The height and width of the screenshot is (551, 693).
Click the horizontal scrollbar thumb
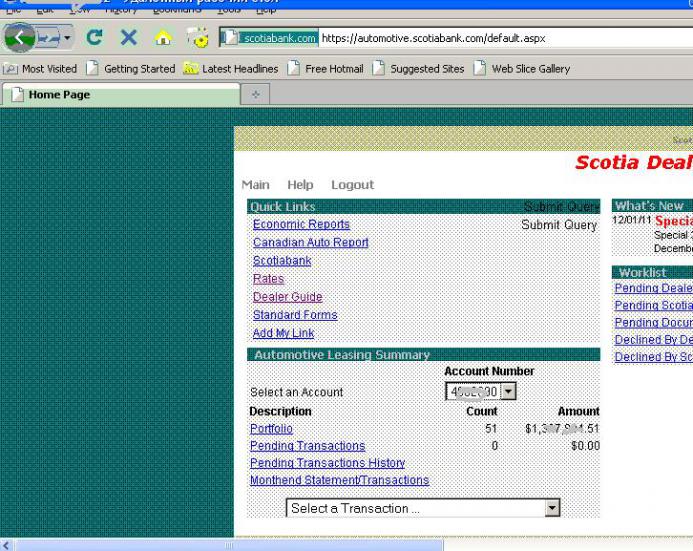tap(228, 545)
